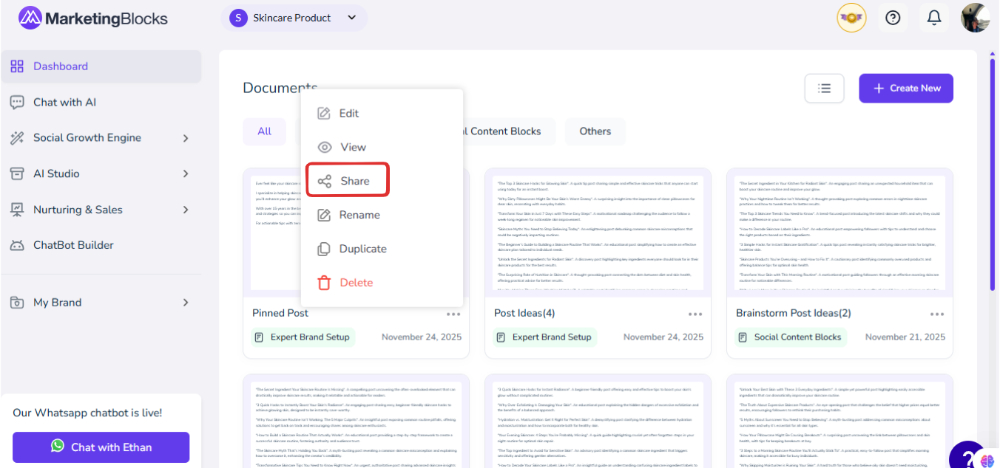Open three-dots menu for Brainstorm Post Ideas(2)
The width and height of the screenshot is (1000, 468).
[936, 314]
